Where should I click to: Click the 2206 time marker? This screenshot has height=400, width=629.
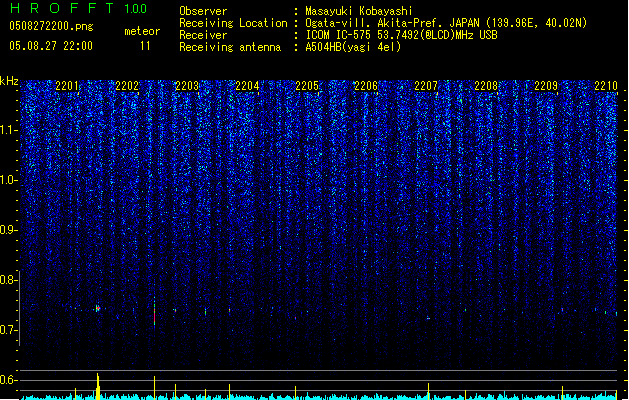(366, 86)
